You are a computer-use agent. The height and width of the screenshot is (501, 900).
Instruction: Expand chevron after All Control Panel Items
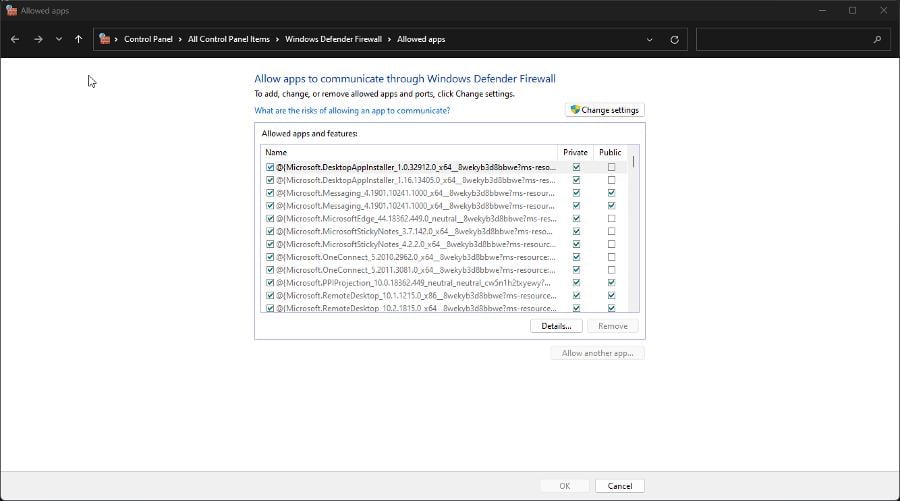tap(277, 39)
